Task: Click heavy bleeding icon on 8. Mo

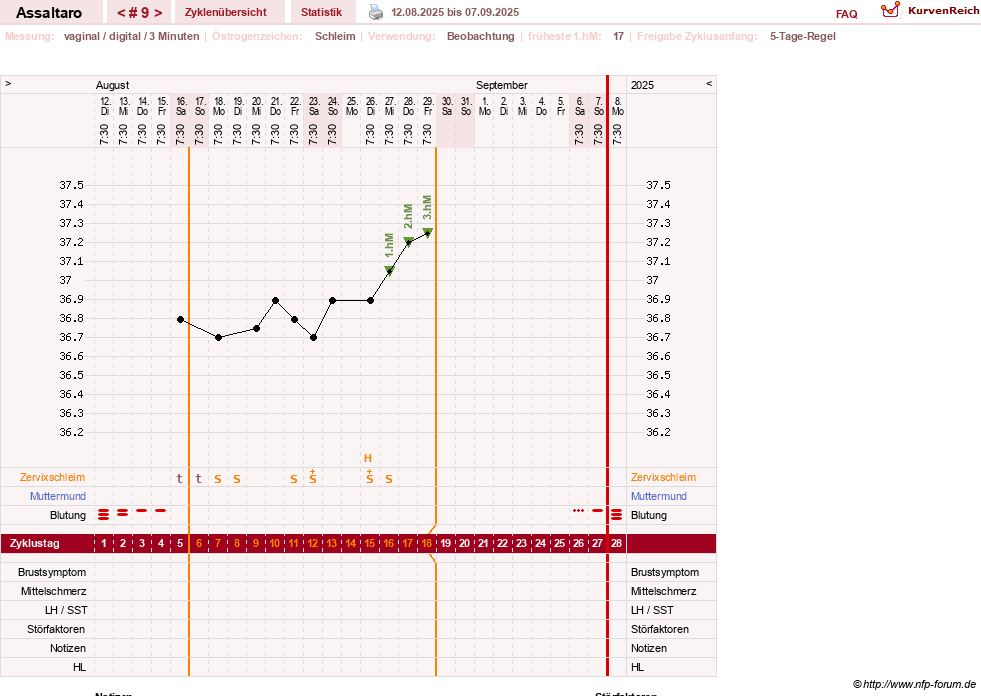Action: 617,514
